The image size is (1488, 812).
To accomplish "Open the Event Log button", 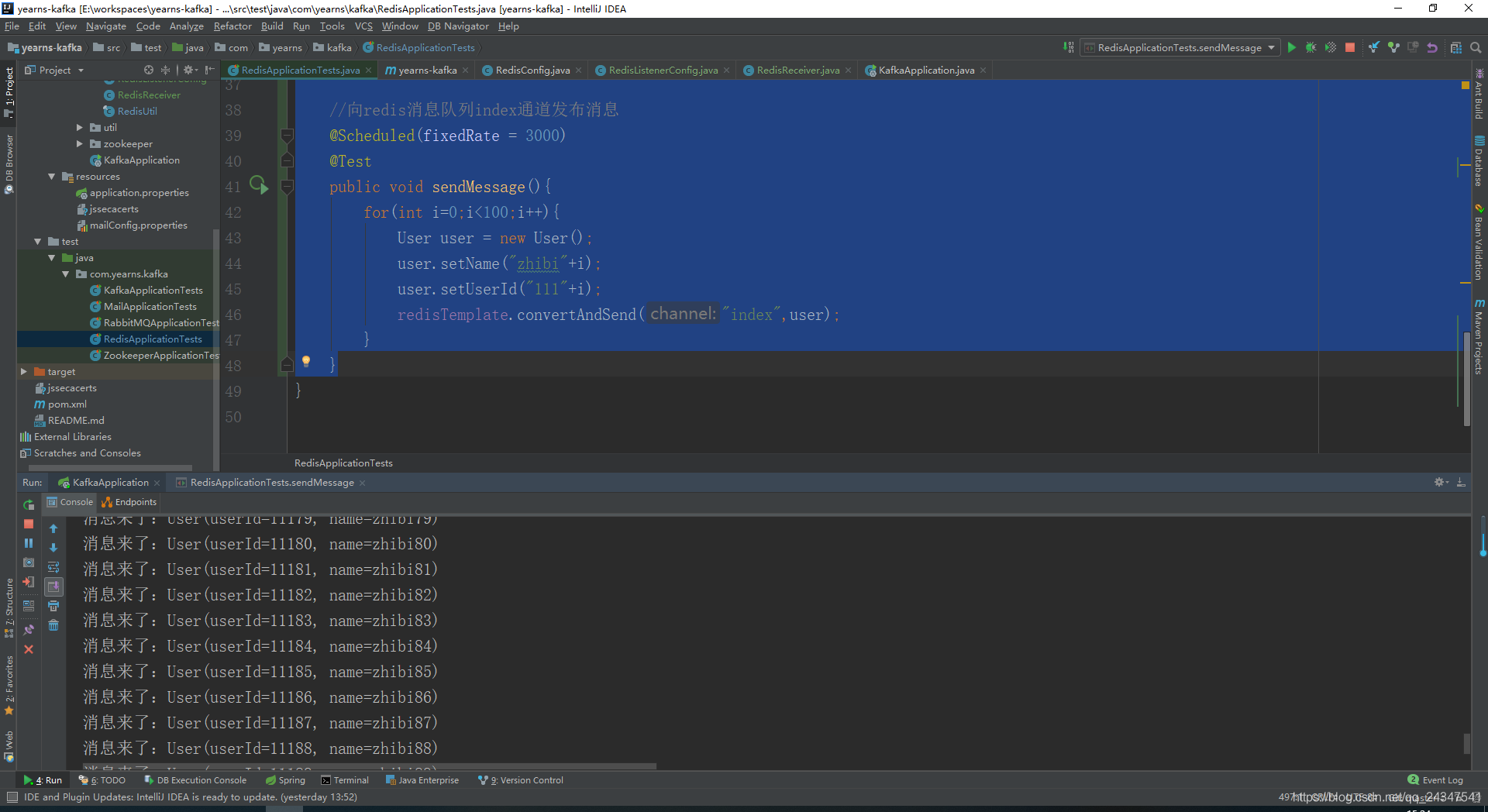I will (1435, 780).
